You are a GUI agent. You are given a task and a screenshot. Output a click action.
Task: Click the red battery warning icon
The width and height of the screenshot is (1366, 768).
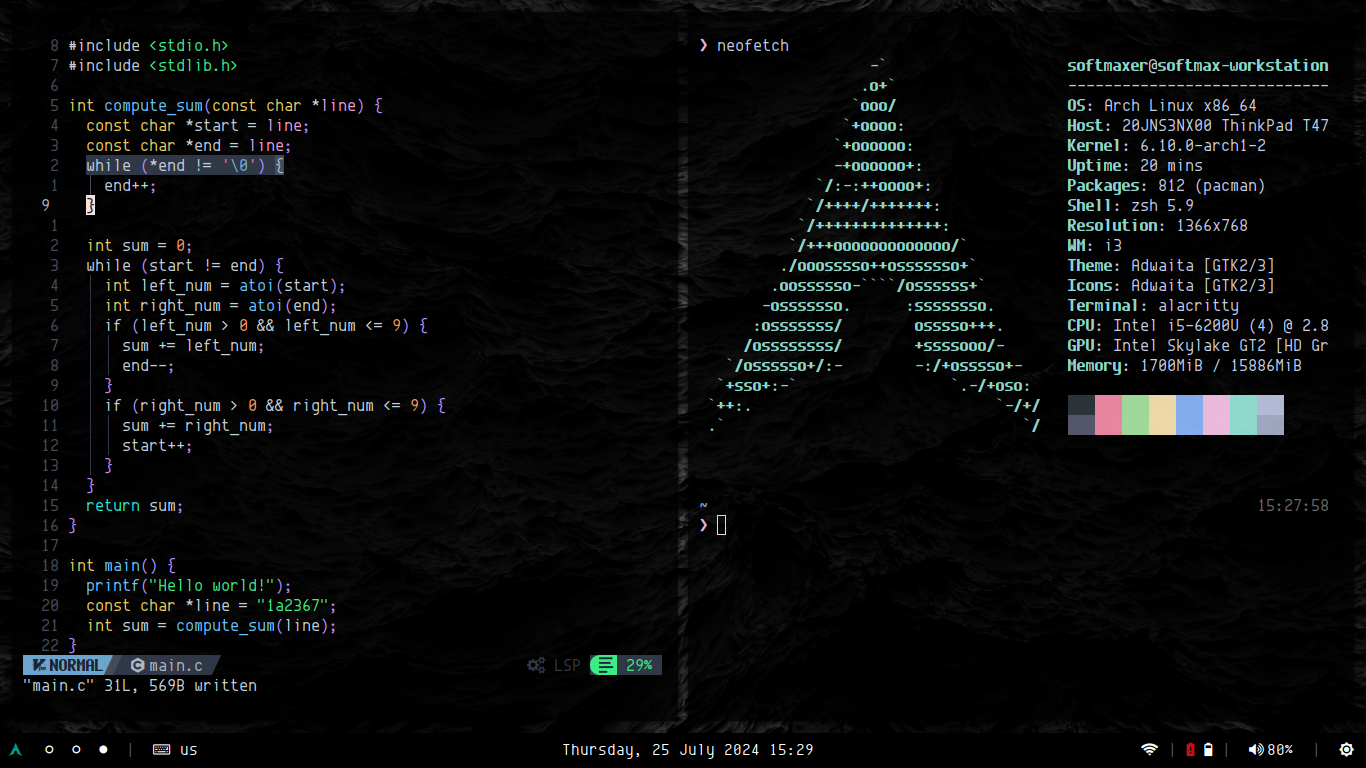(1190, 749)
